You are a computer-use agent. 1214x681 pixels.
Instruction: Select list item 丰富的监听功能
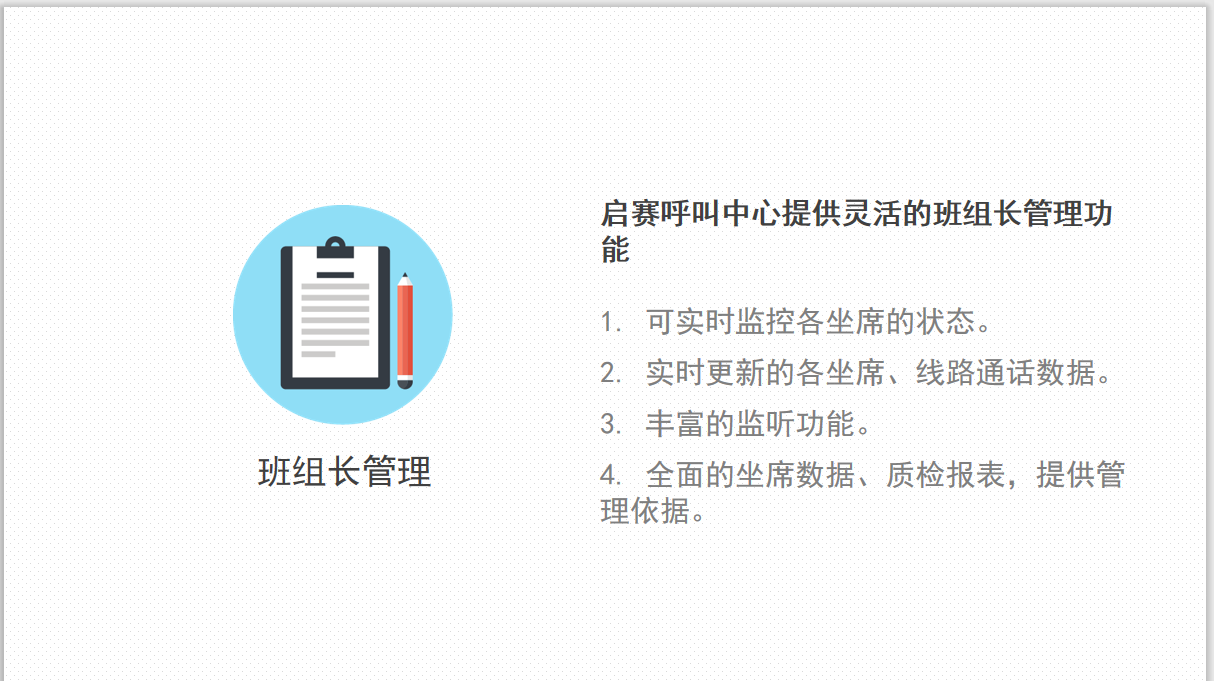(737, 424)
